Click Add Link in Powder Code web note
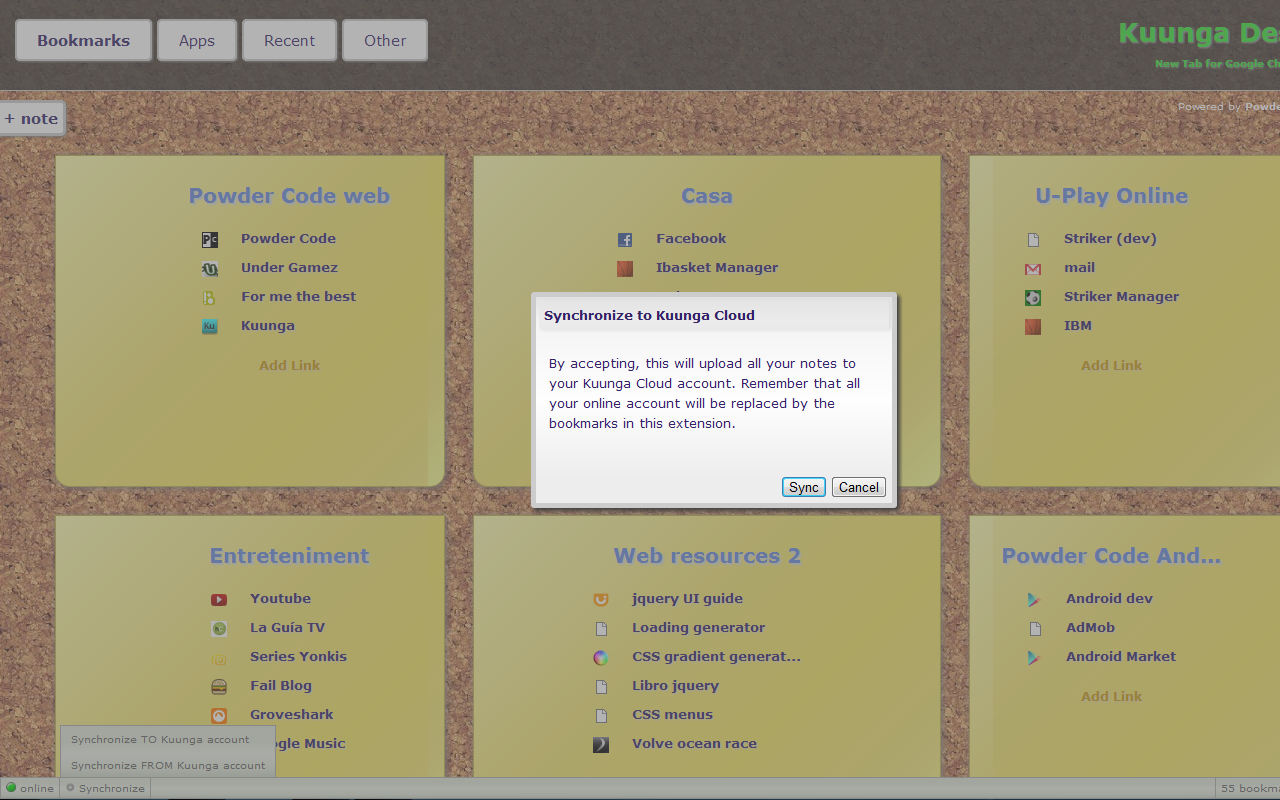 point(290,366)
